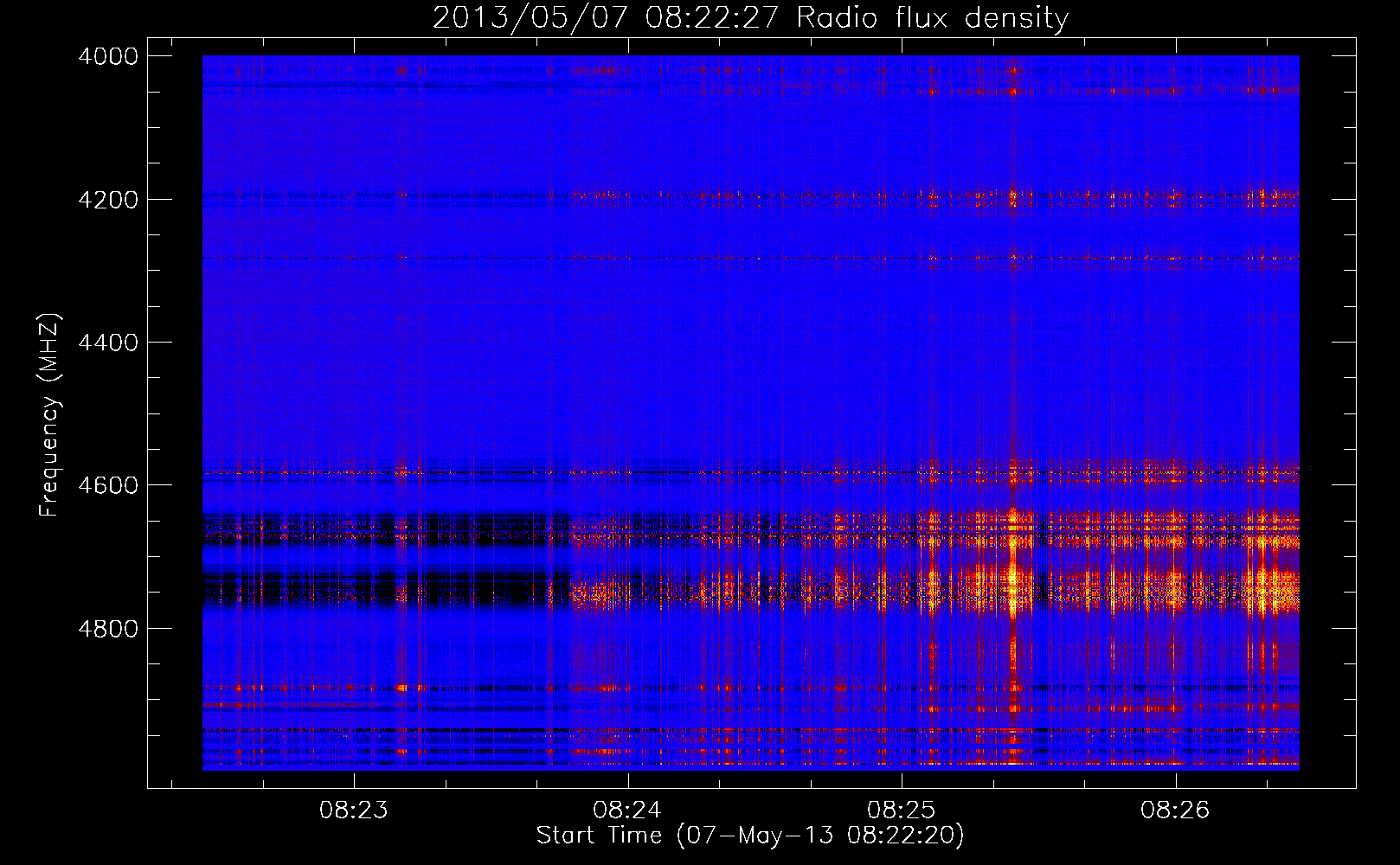Select the 4000 frequency axis label
Image resolution: width=1400 pixels, height=865 pixels.
[x=108, y=56]
